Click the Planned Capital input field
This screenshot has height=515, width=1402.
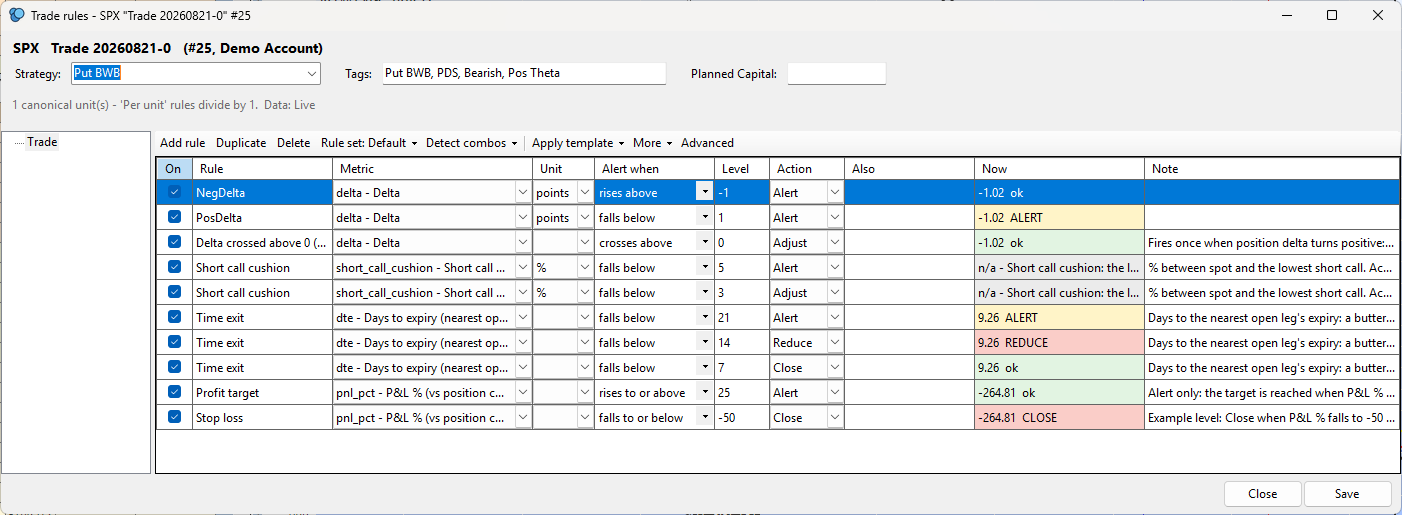837,74
